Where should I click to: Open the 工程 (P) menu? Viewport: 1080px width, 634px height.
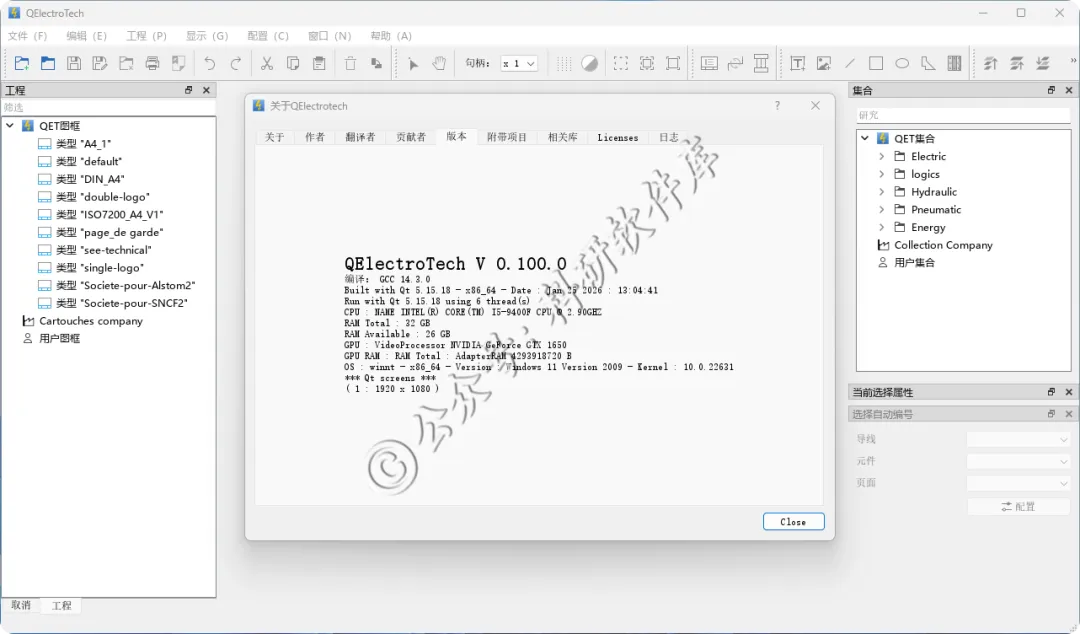click(146, 36)
